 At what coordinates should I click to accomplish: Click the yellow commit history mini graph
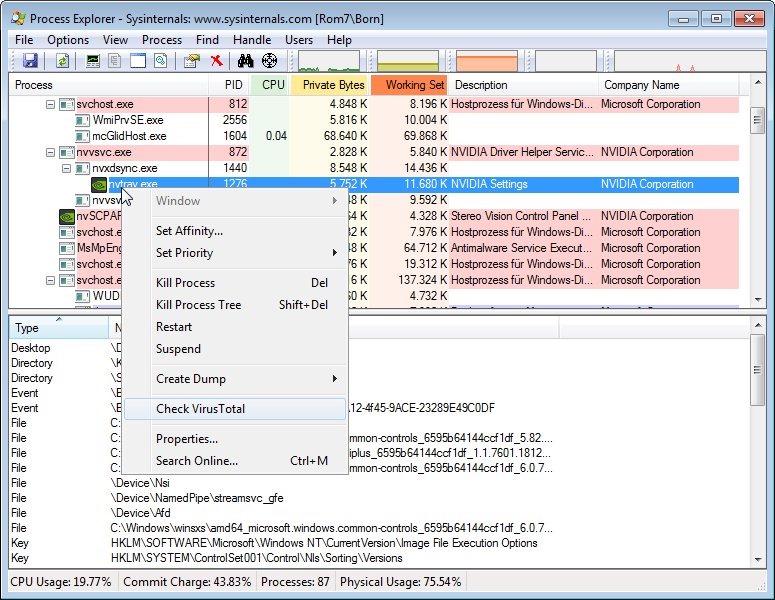click(408, 61)
